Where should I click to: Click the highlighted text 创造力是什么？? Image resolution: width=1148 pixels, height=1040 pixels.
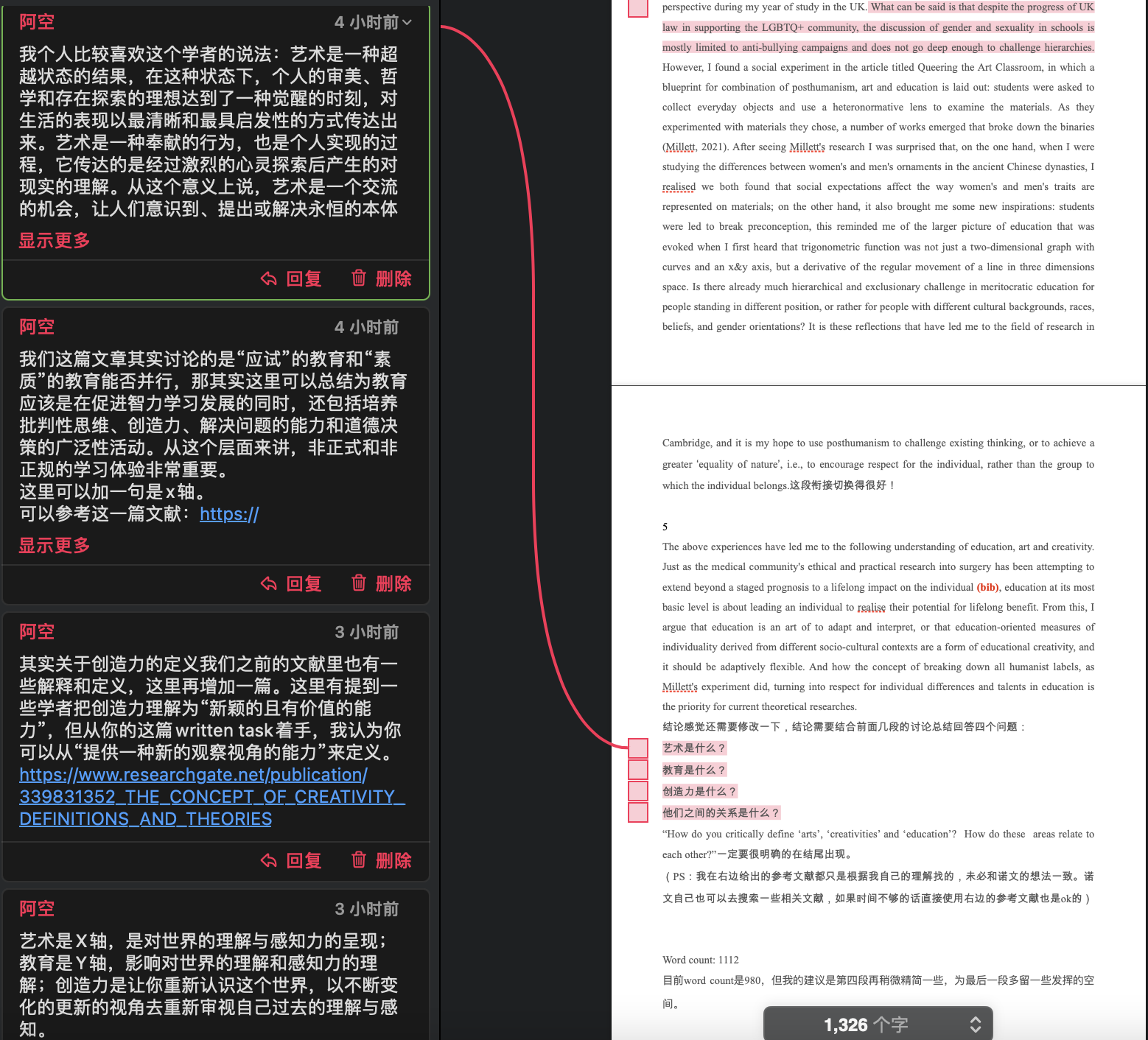click(x=700, y=791)
